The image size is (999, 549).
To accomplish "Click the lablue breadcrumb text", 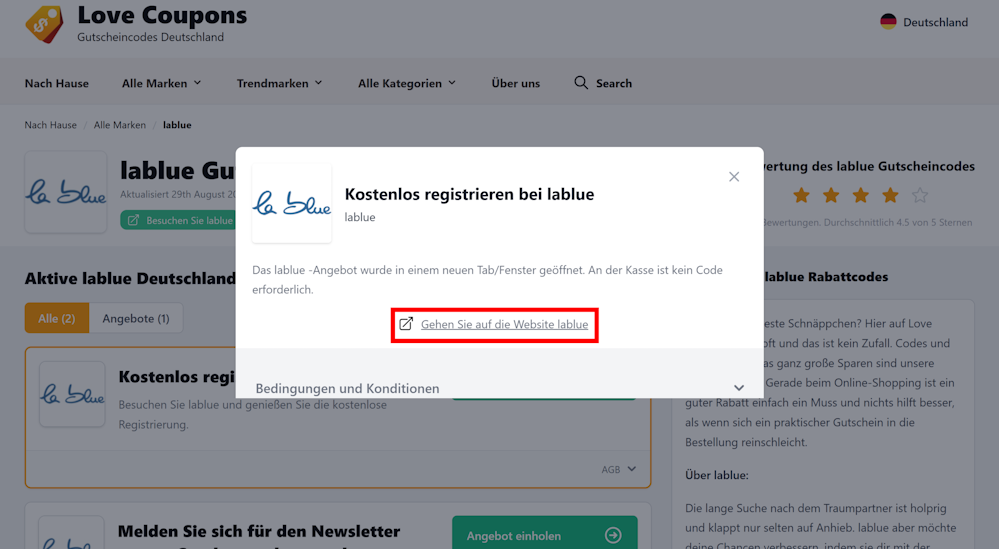I will coord(177,125).
